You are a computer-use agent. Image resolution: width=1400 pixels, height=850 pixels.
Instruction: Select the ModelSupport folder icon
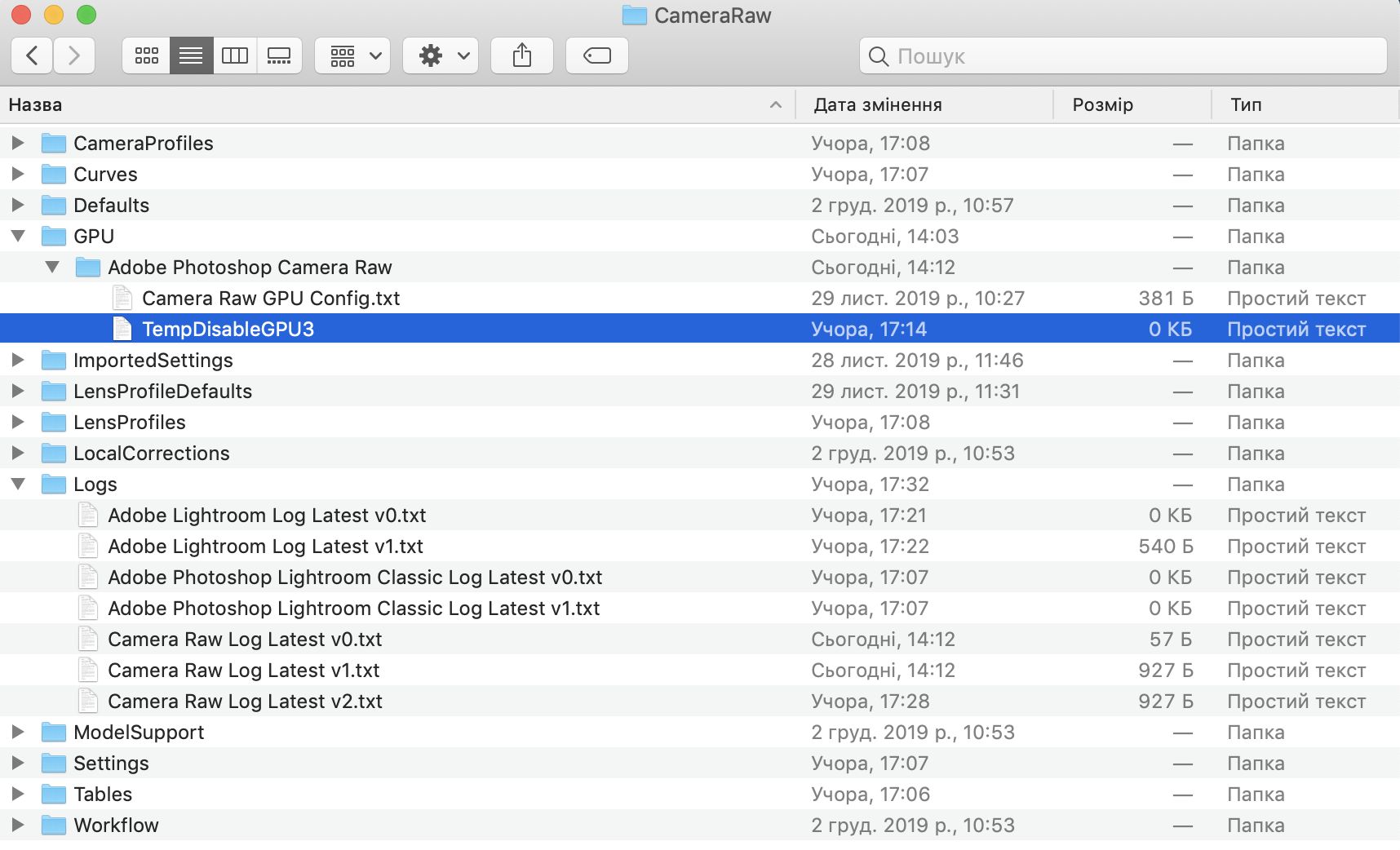(x=54, y=733)
